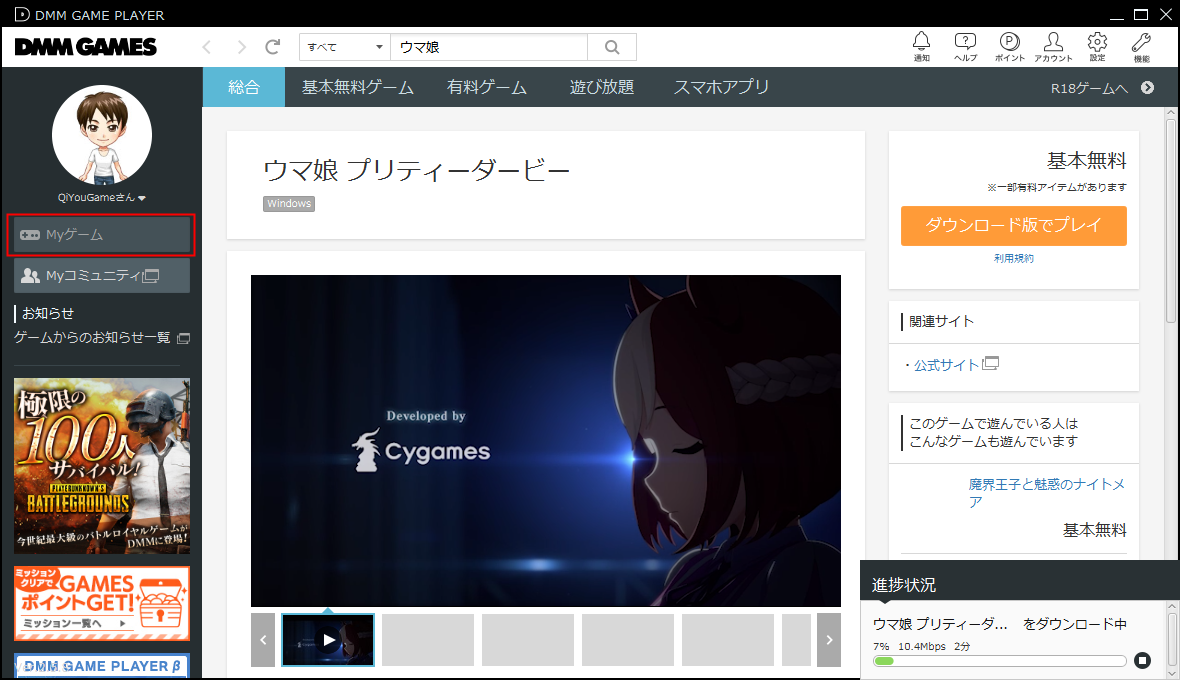
Task: Reload the page with refresh icon
Action: pyautogui.click(x=272, y=47)
